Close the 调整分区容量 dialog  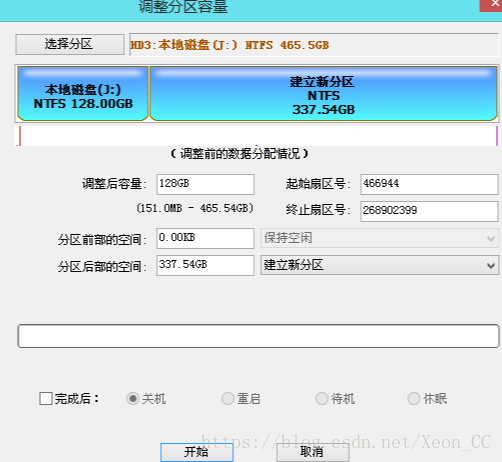(x=492, y=5)
